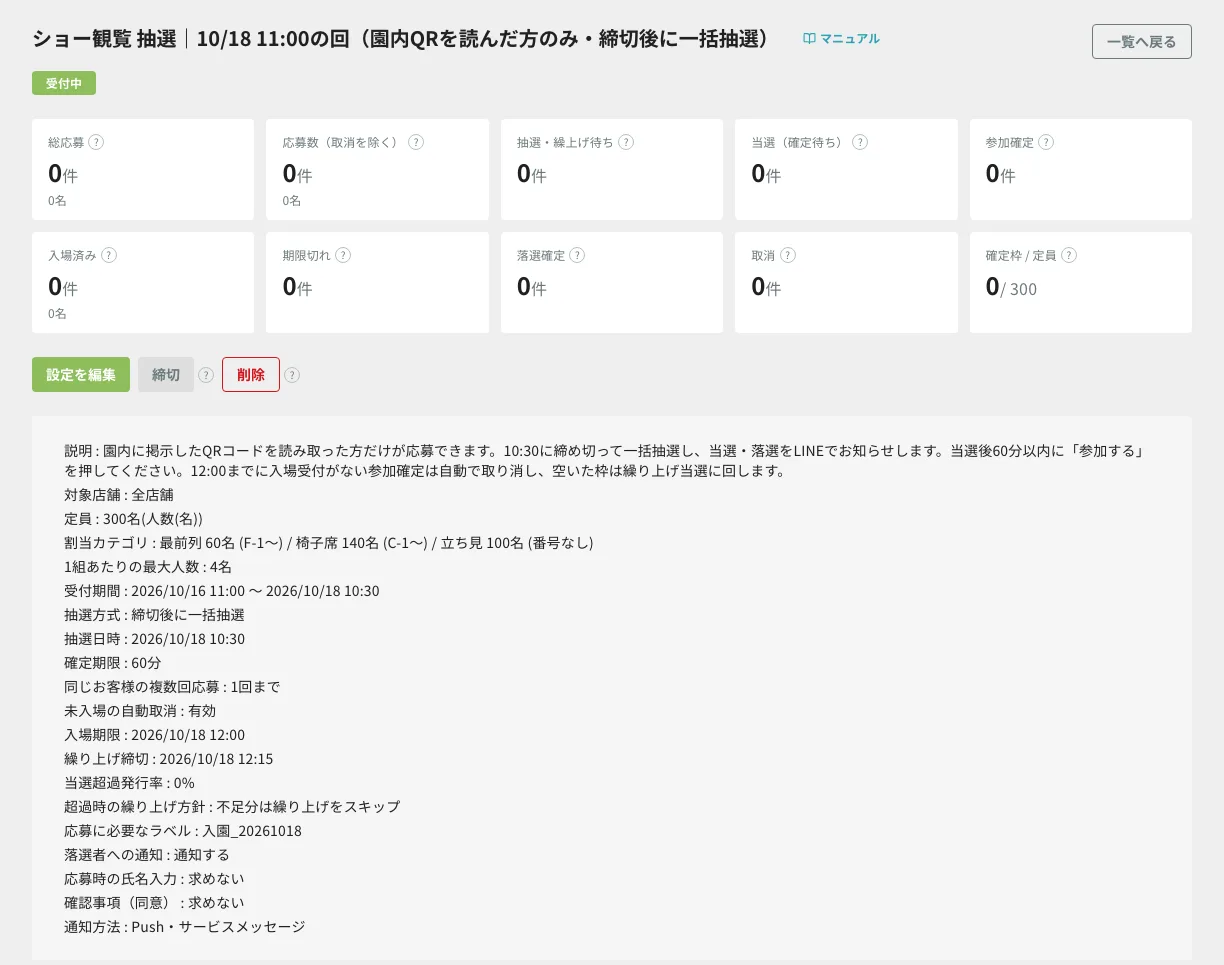Viewport: 1224px width, 965px height.
Task: Click the 0 / 300 capacity value
Action: pos(1012,288)
